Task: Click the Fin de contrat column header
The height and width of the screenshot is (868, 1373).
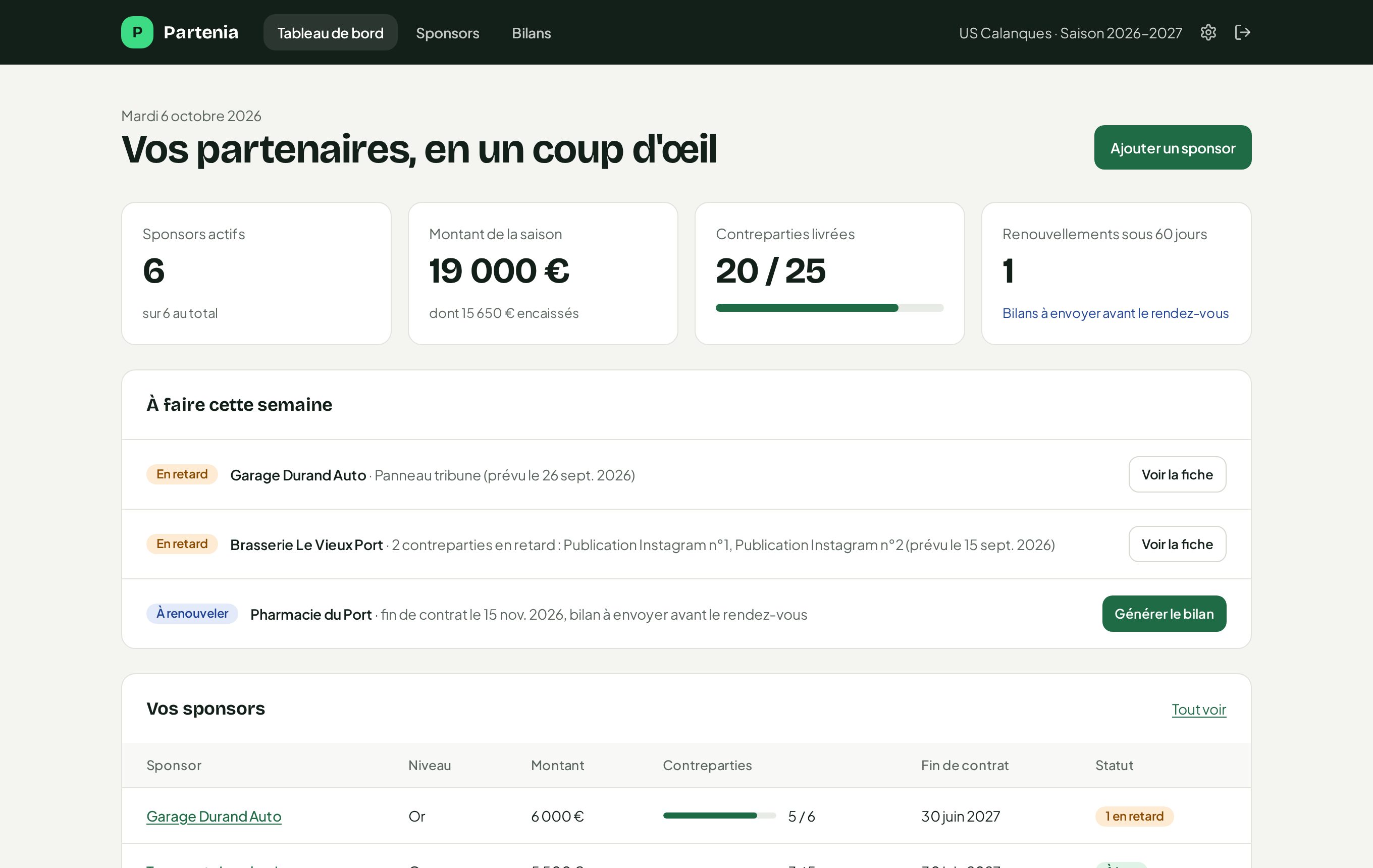Action: [x=965, y=766]
